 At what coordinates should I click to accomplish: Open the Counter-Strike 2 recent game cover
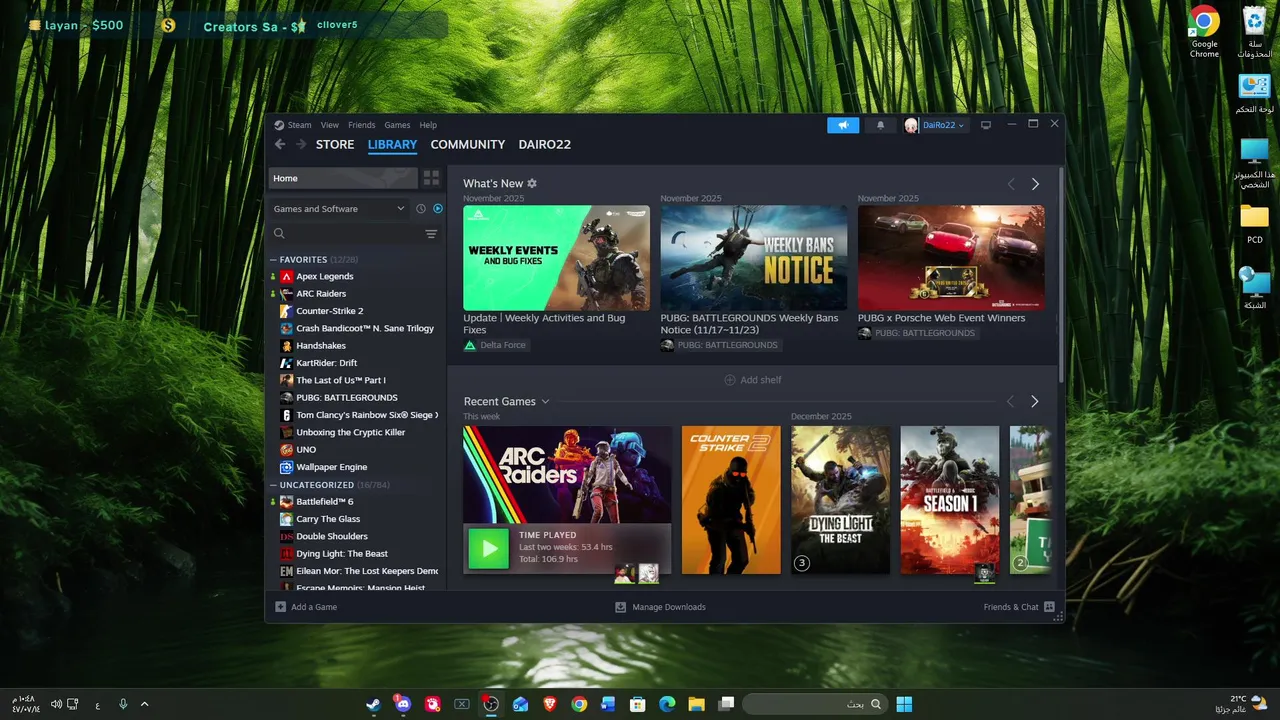(x=731, y=500)
